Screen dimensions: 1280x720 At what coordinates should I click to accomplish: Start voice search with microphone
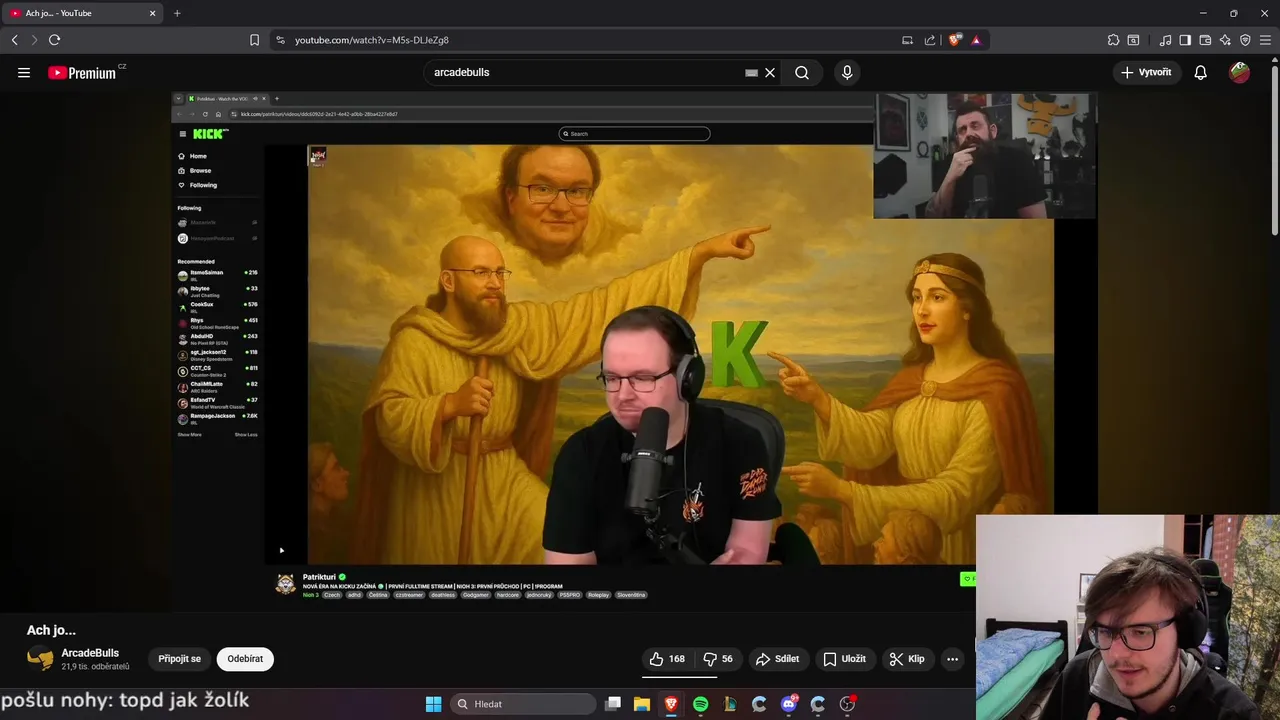coord(847,72)
